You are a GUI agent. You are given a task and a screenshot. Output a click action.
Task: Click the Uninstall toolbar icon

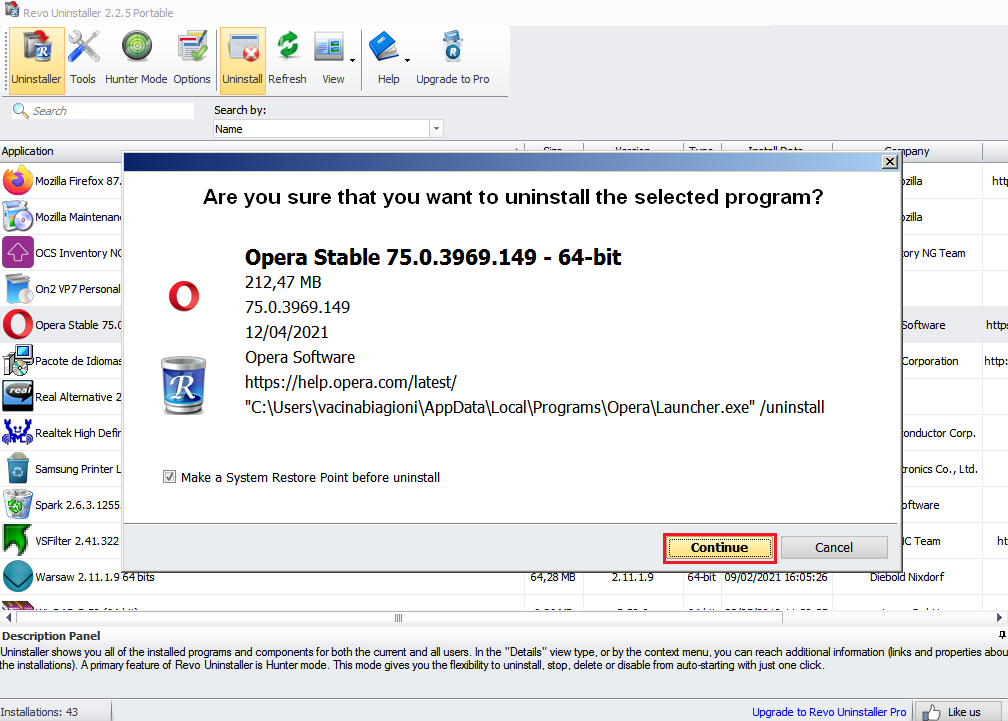[x=242, y=60]
